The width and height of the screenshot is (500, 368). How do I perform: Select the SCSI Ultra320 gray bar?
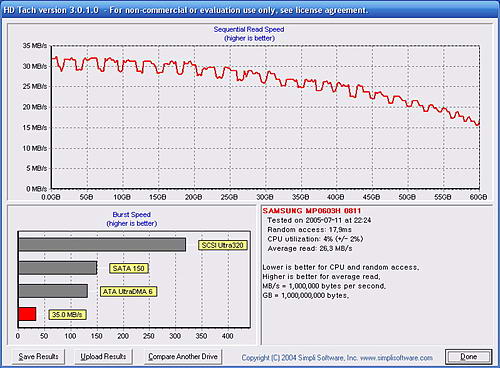(x=102, y=245)
